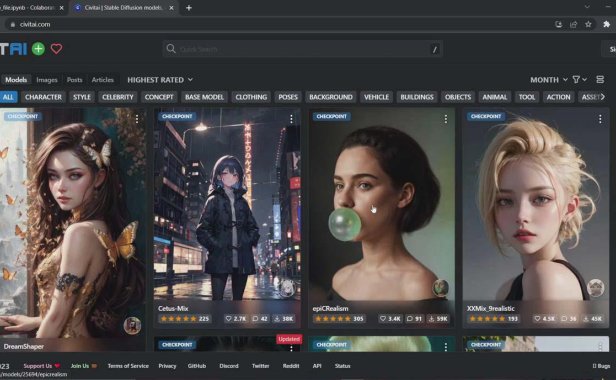Click the XXMix_9realistic likes count 4.5K
616x380 pixels.
544,319
